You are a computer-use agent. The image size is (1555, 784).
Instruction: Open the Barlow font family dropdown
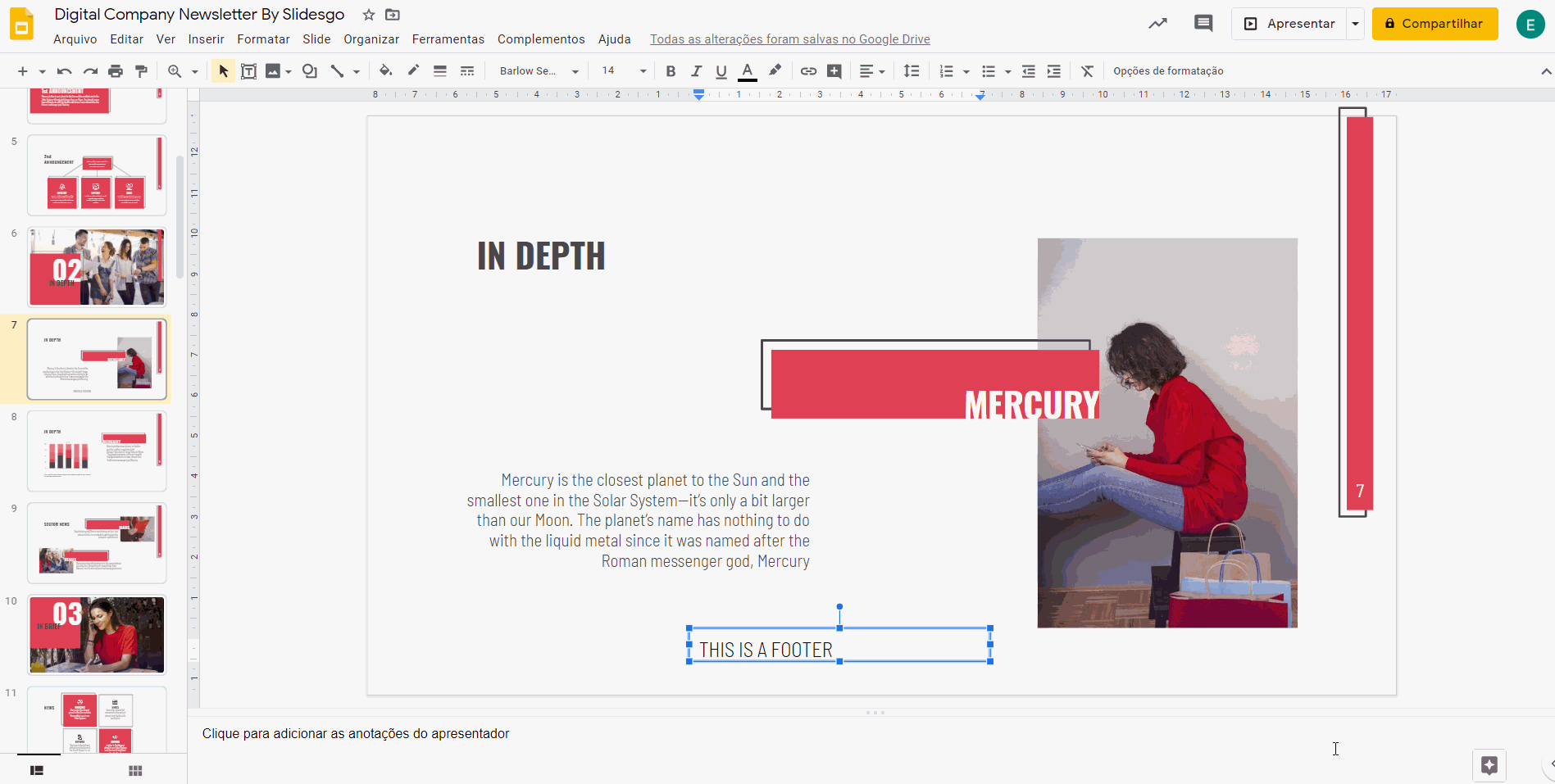[x=539, y=71]
